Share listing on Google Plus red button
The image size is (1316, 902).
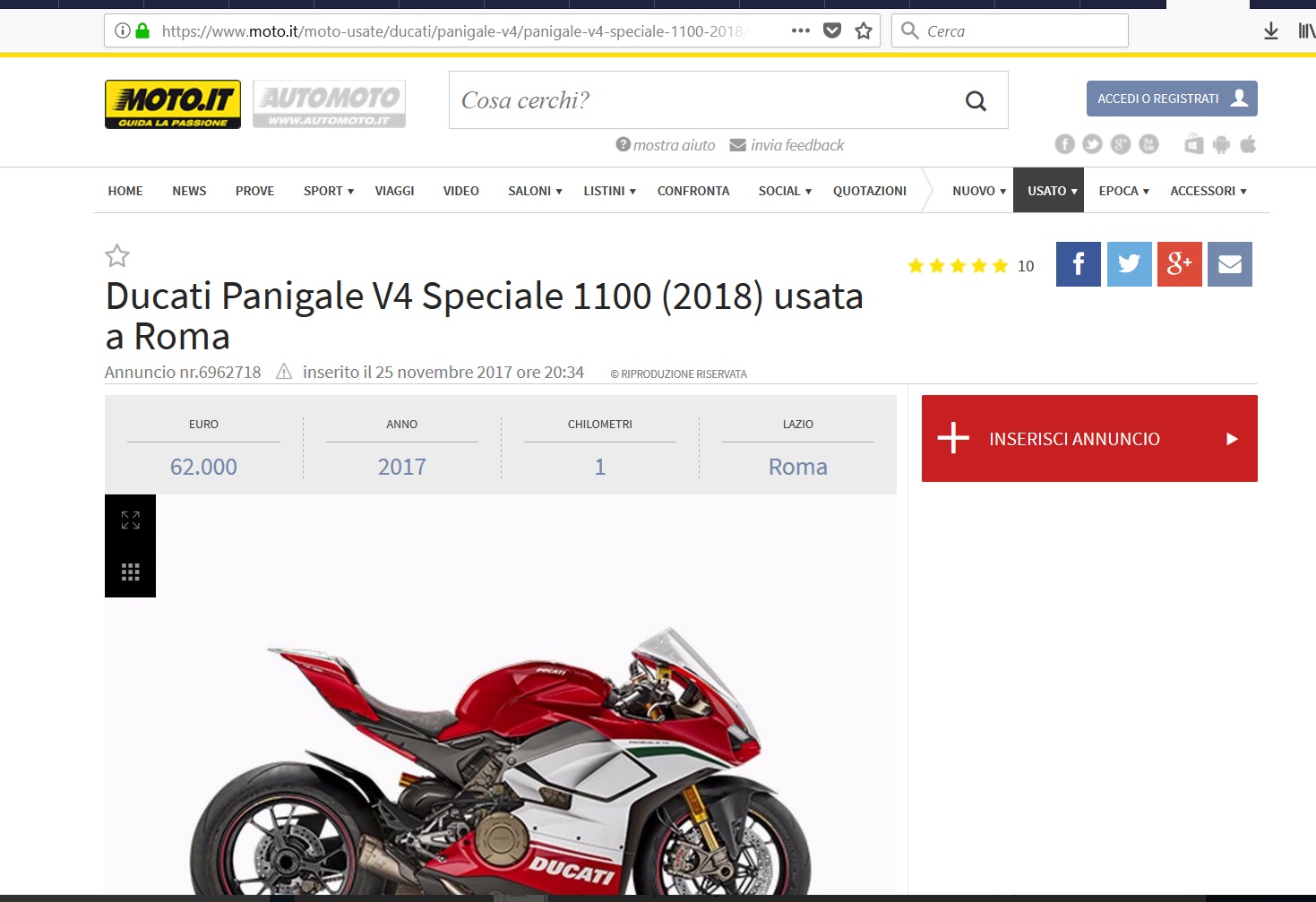(1180, 264)
